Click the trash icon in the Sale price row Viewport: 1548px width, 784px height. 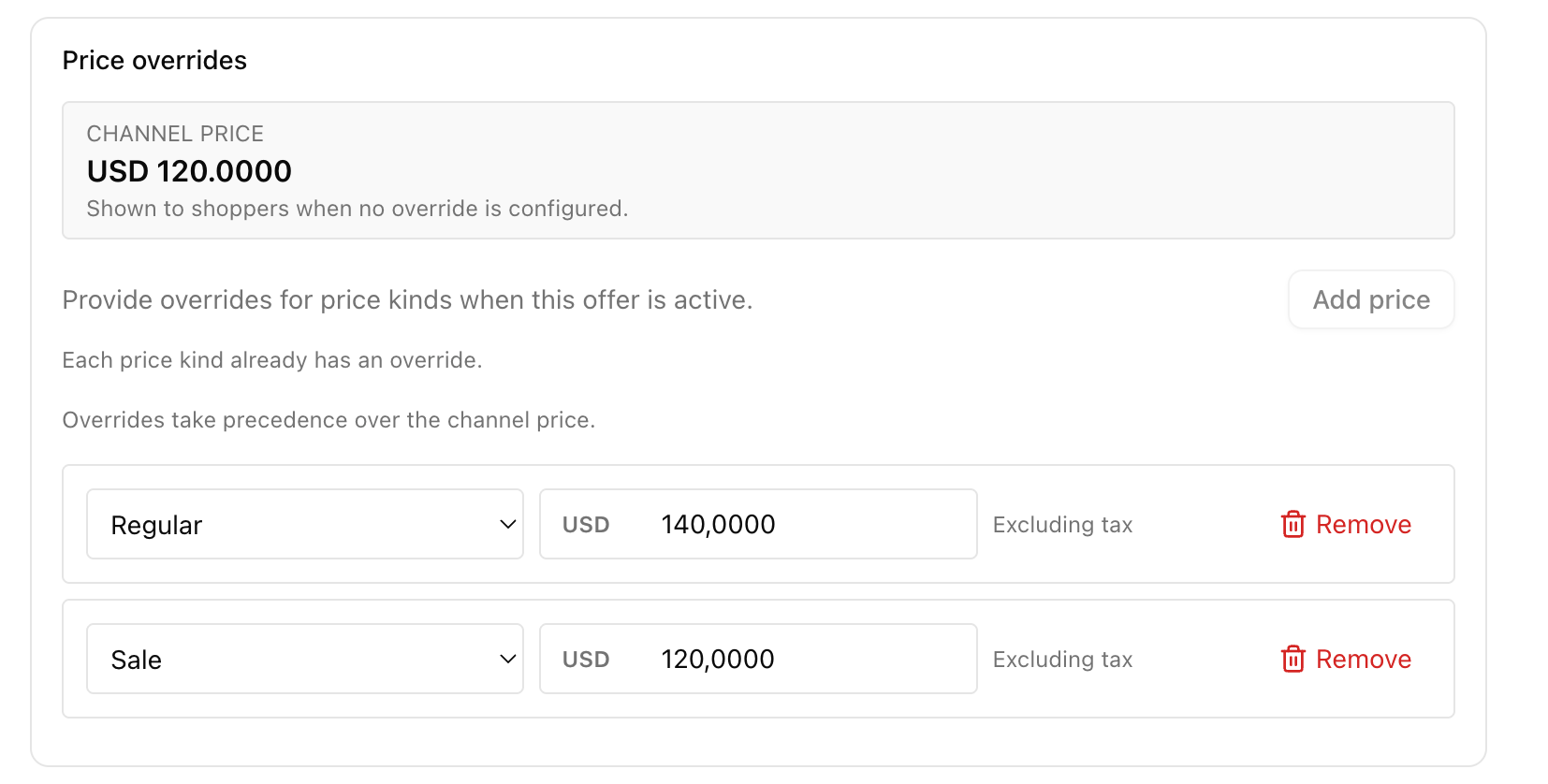coord(1292,659)
